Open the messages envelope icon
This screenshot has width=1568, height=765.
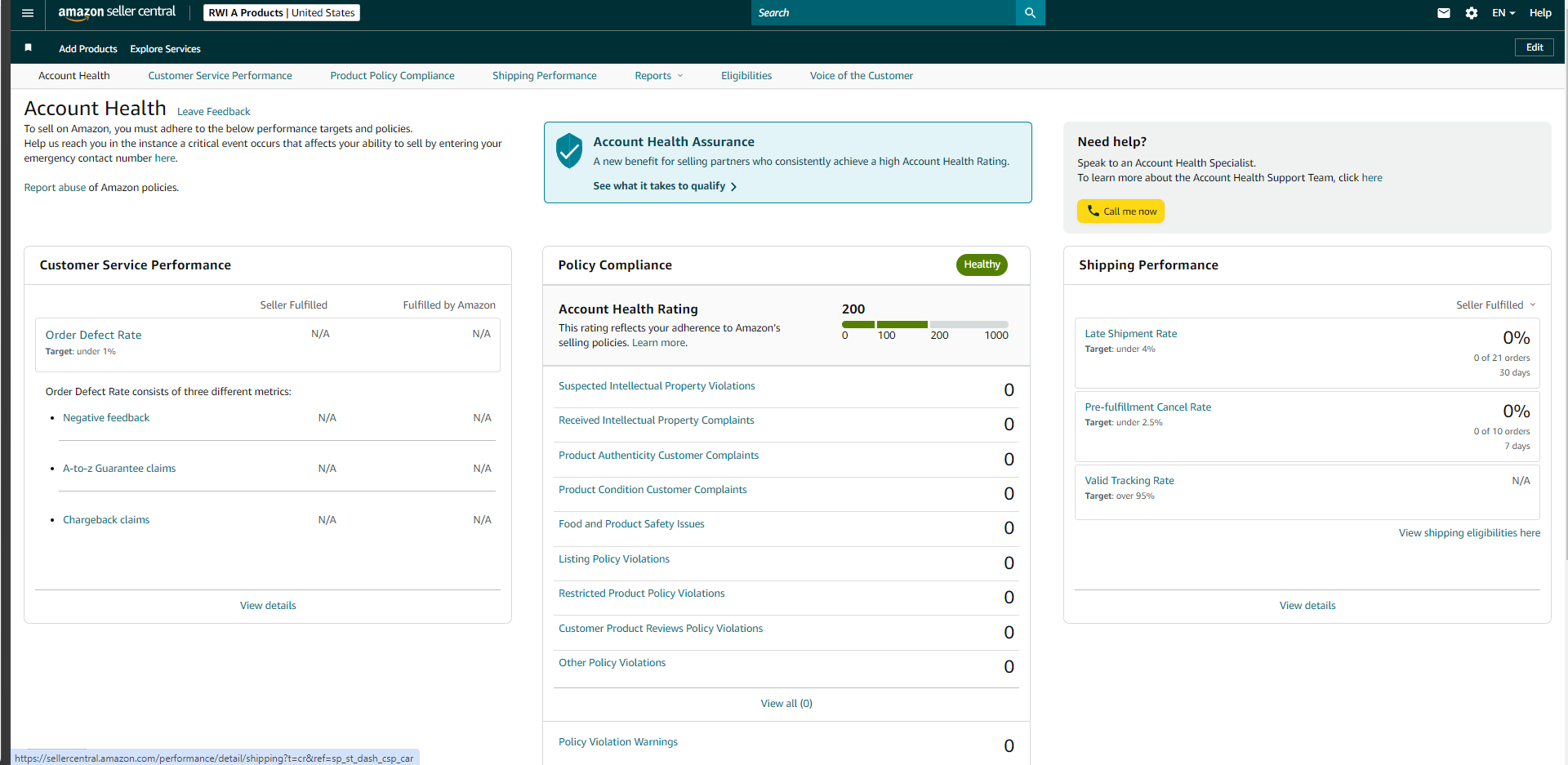(1444, 13)
